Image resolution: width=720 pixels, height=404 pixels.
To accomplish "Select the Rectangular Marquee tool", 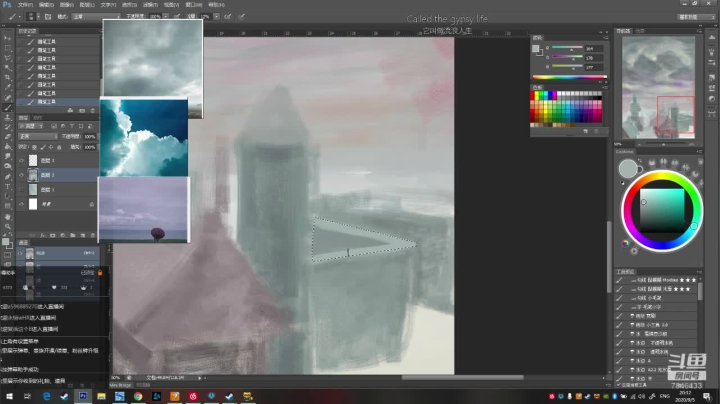I will pos(8,48).
